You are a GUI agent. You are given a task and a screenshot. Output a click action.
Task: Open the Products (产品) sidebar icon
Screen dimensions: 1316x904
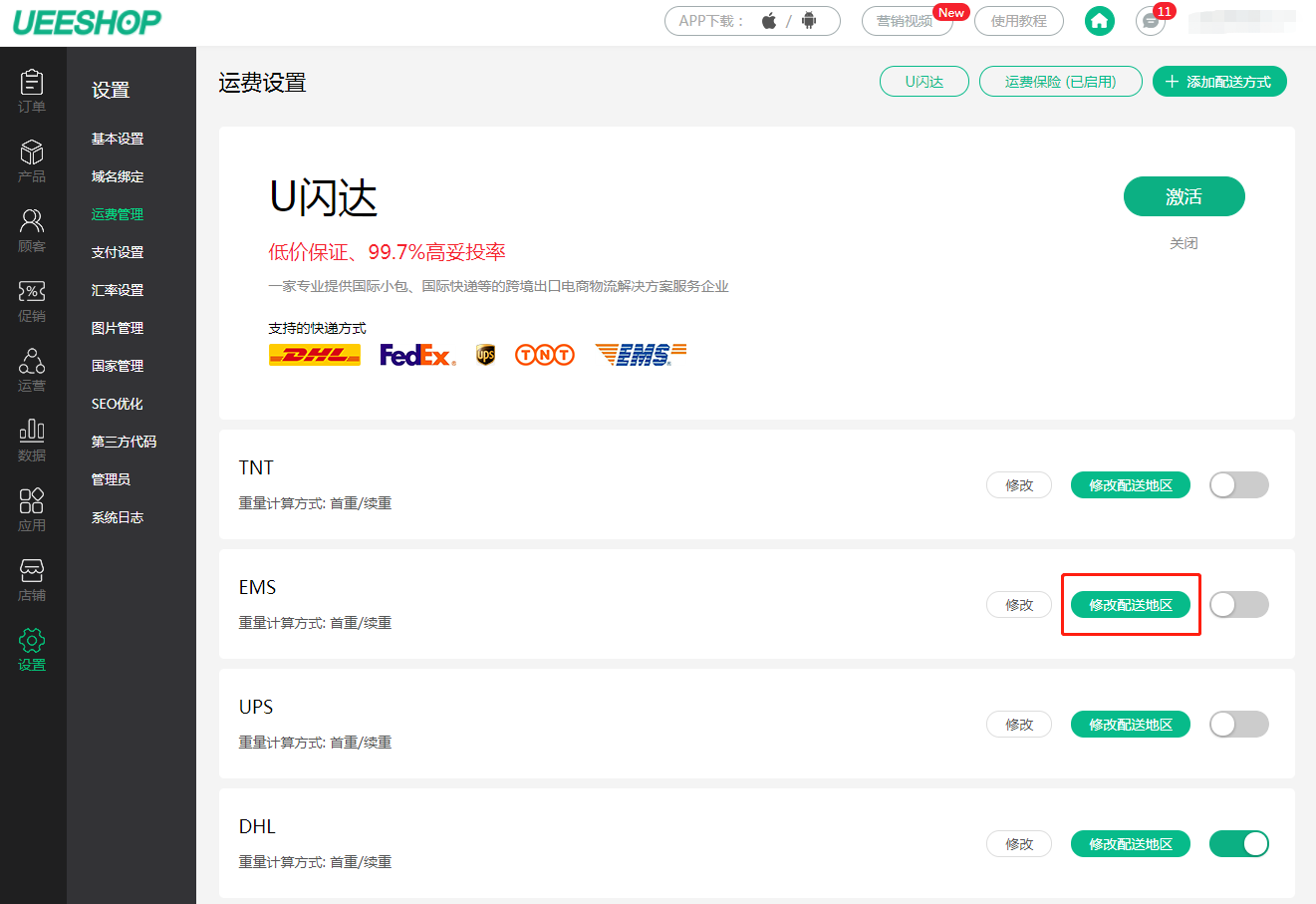coord(32,160)
